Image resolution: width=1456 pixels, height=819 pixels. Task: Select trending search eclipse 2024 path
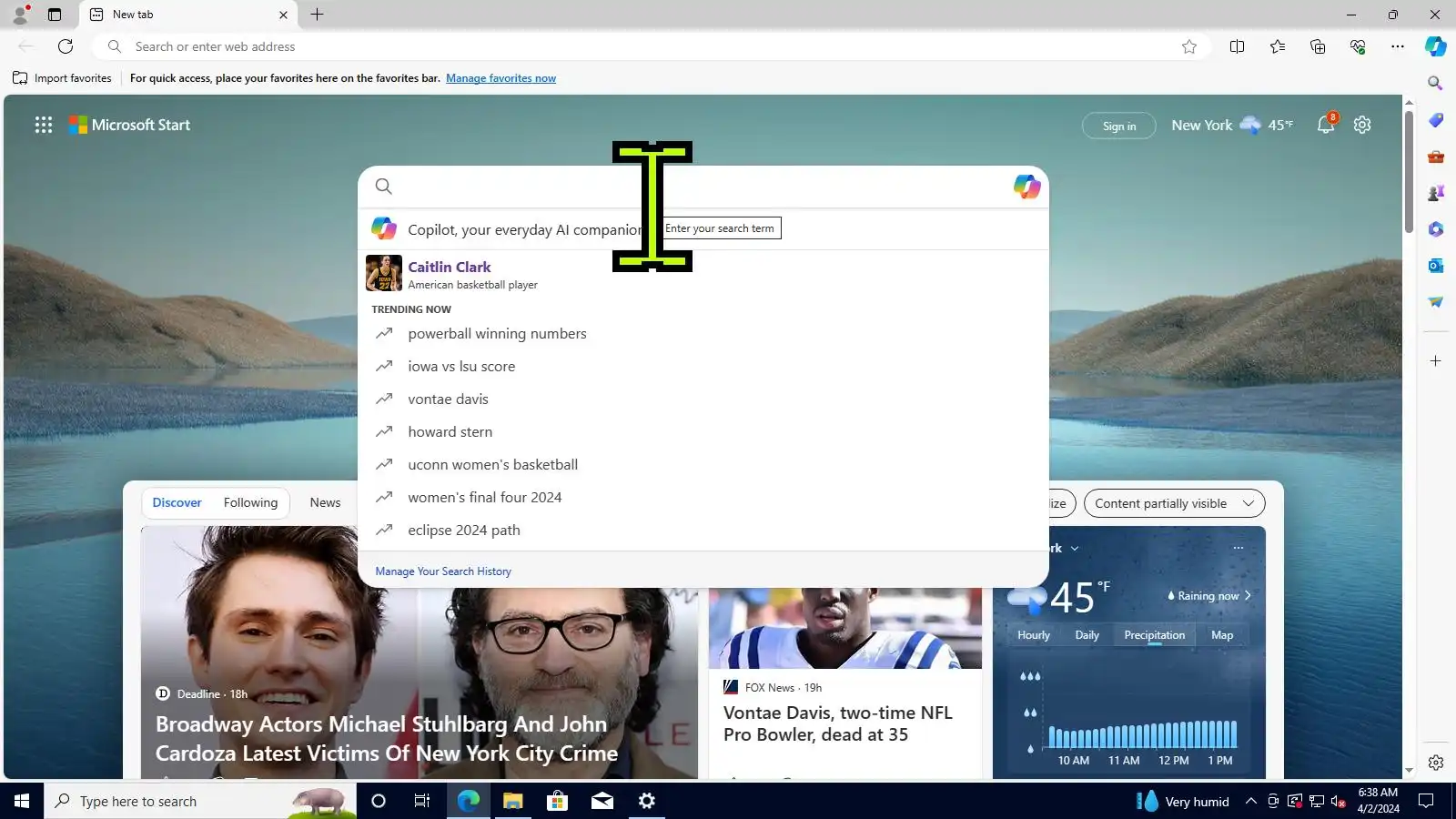click(703, 531)
